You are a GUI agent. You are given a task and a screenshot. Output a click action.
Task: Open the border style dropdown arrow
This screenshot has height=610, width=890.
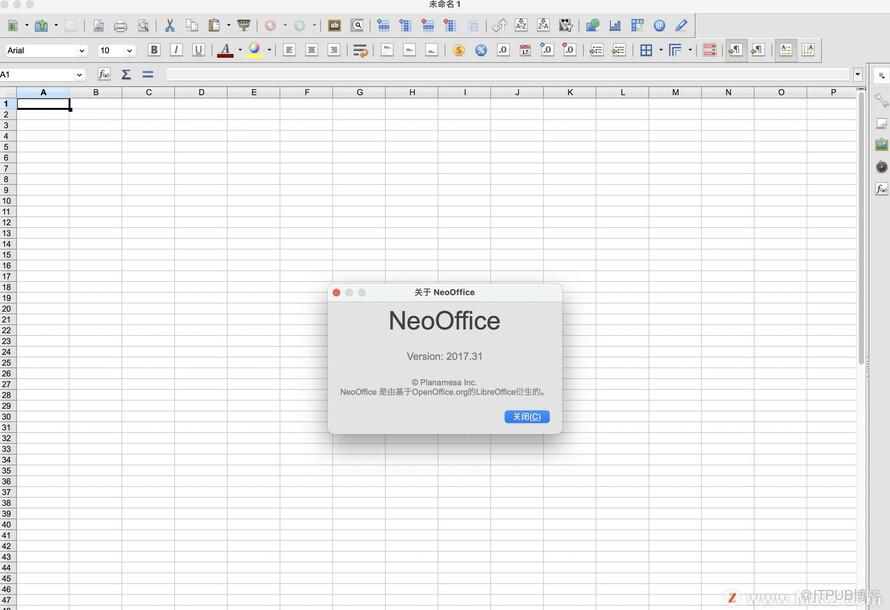[x=690, y=51]
